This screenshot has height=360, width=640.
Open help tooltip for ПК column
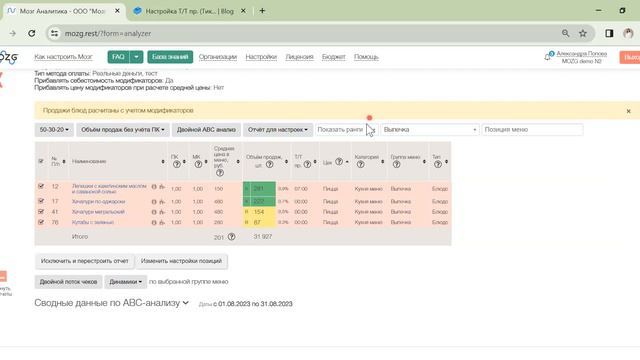[176, 164]
